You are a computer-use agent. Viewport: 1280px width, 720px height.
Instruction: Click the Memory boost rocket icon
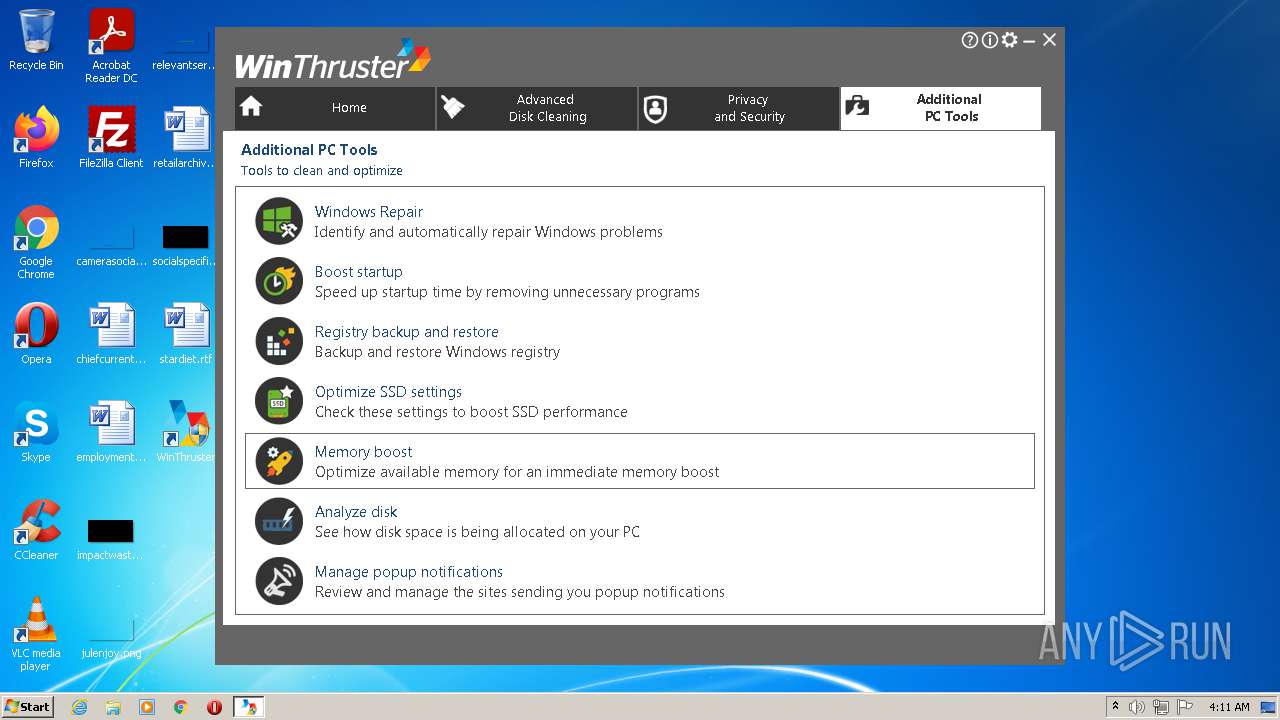point(278,461)
